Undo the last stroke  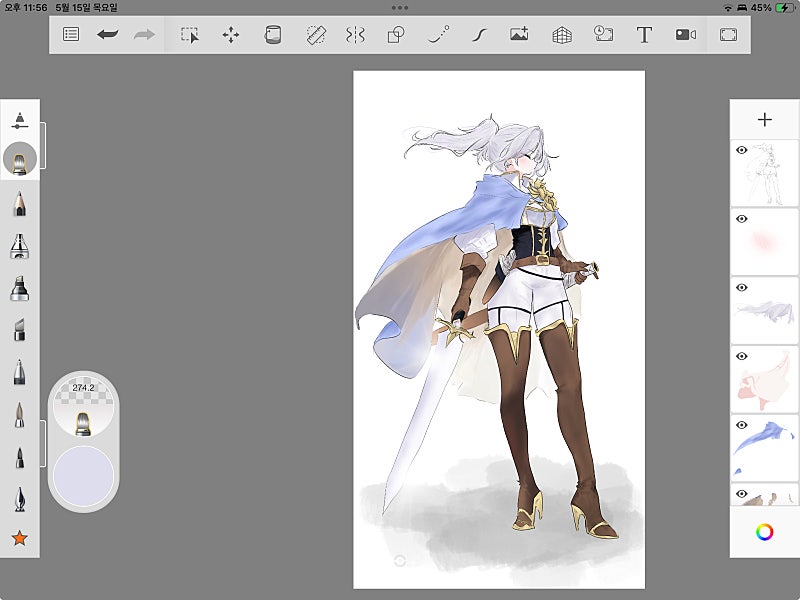107,34
